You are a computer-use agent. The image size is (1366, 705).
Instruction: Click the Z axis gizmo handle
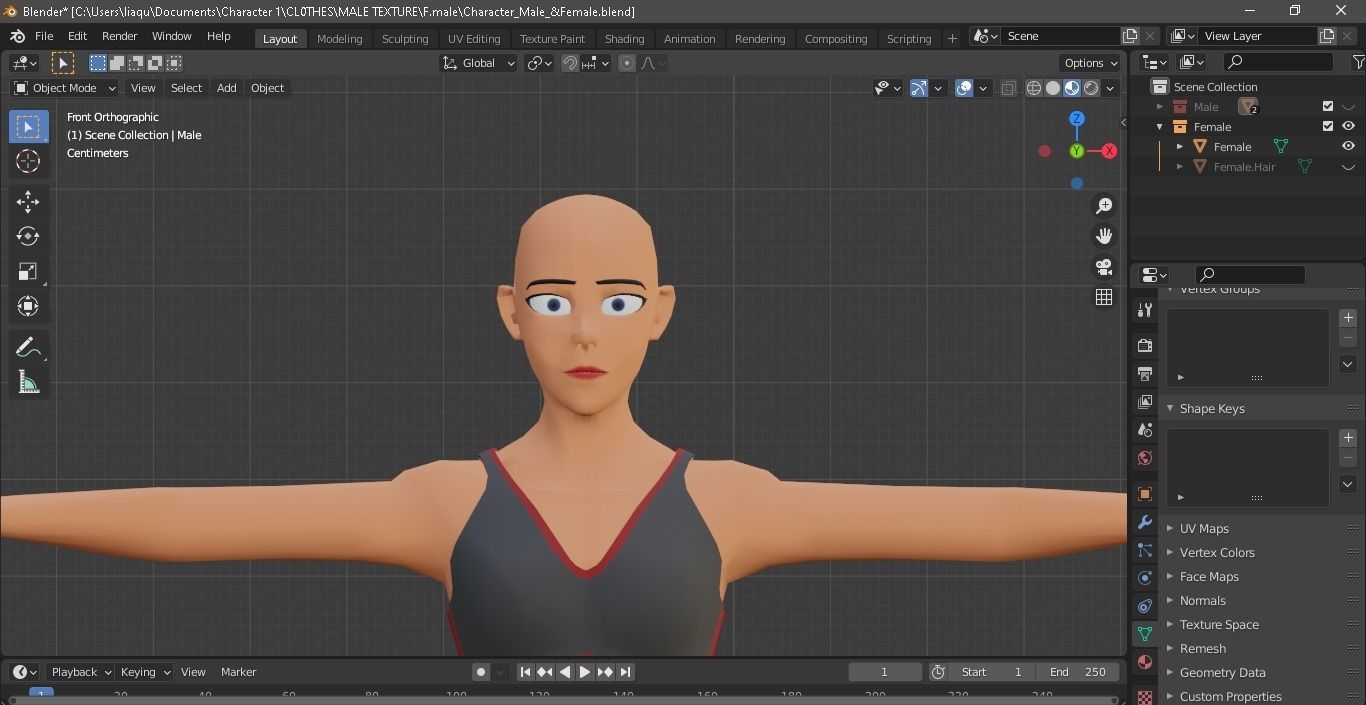pos(1077,118)
